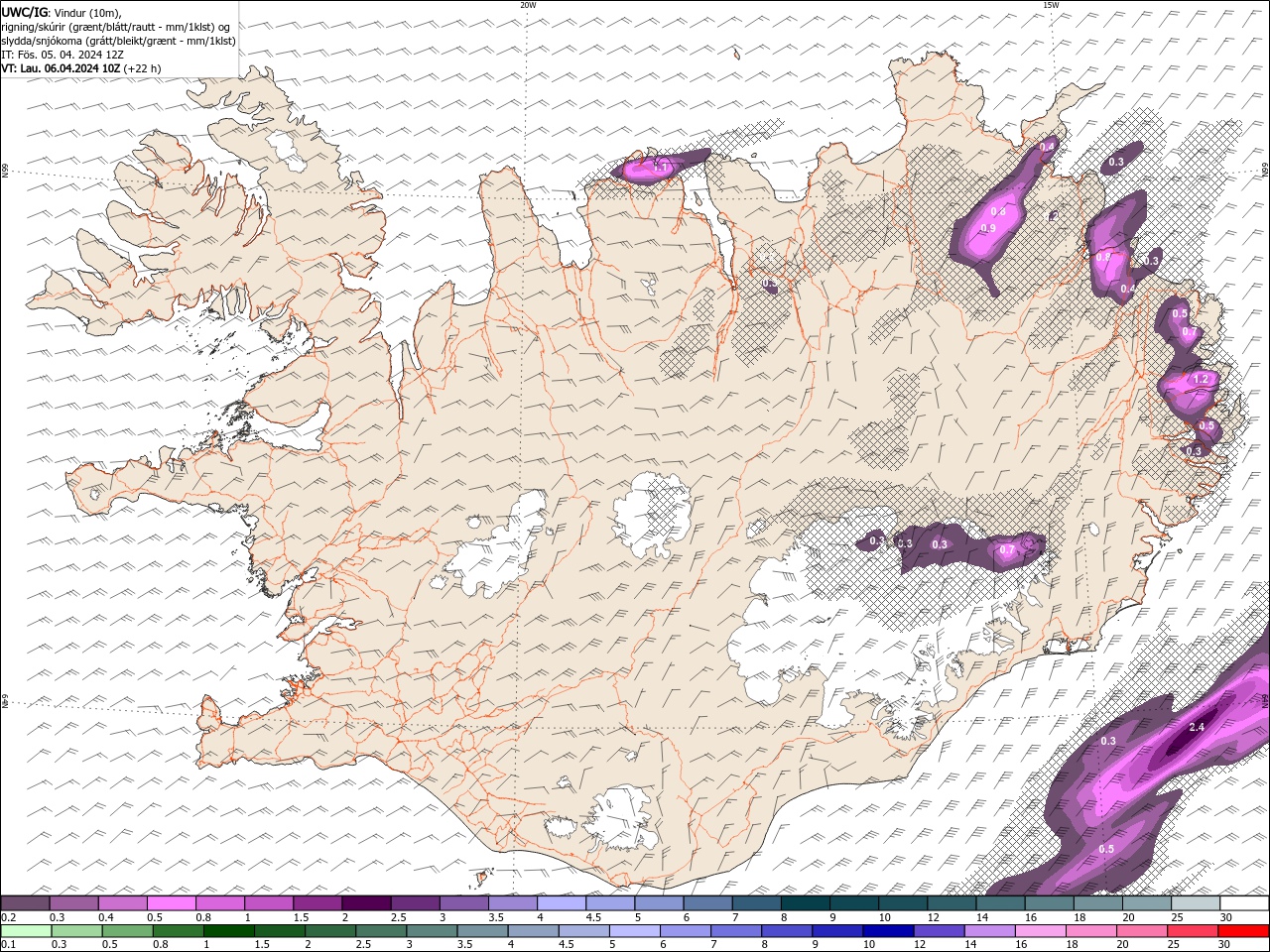Click the '3.5' label on the lower rain scale
Viewport: 1270px width, 952px height.
pos(464,944)
